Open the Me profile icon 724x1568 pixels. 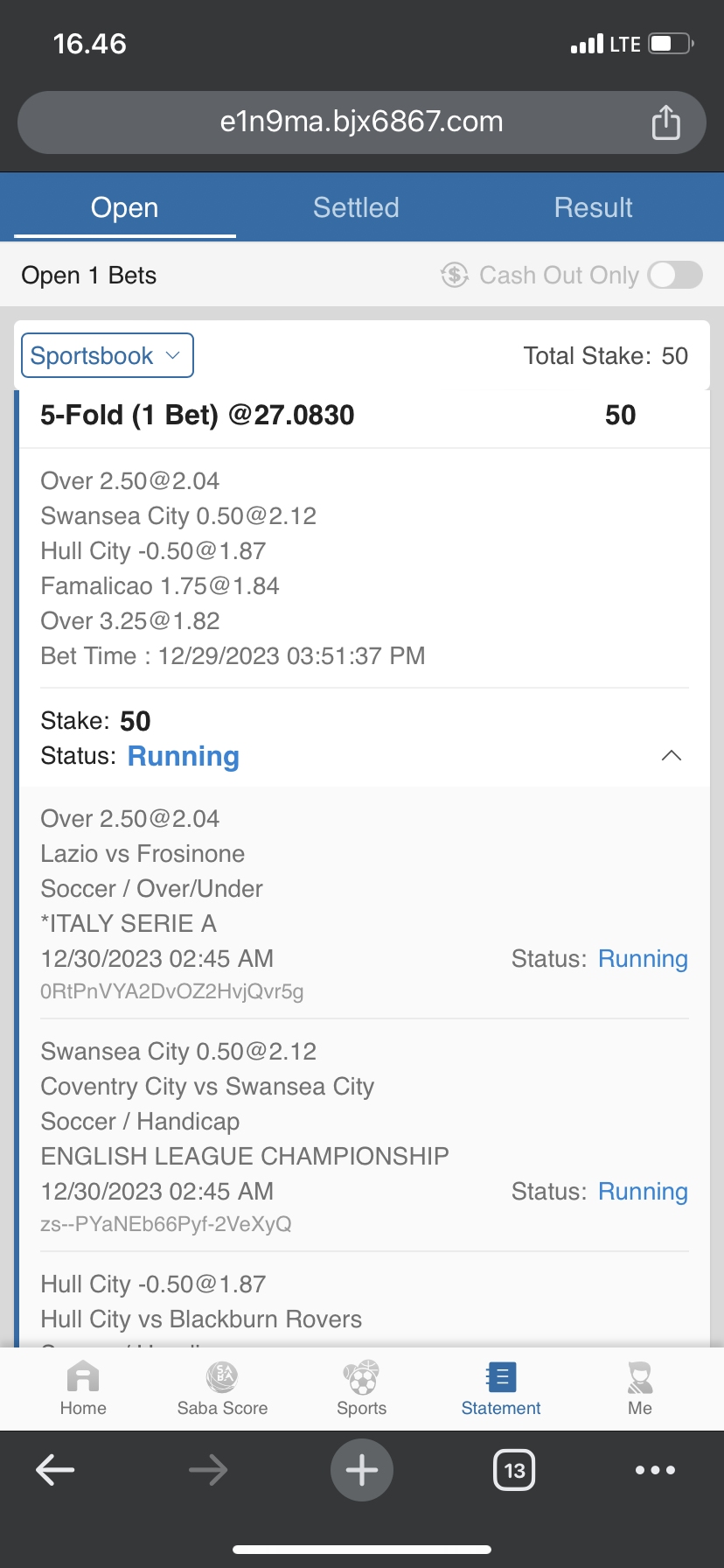640,1379
